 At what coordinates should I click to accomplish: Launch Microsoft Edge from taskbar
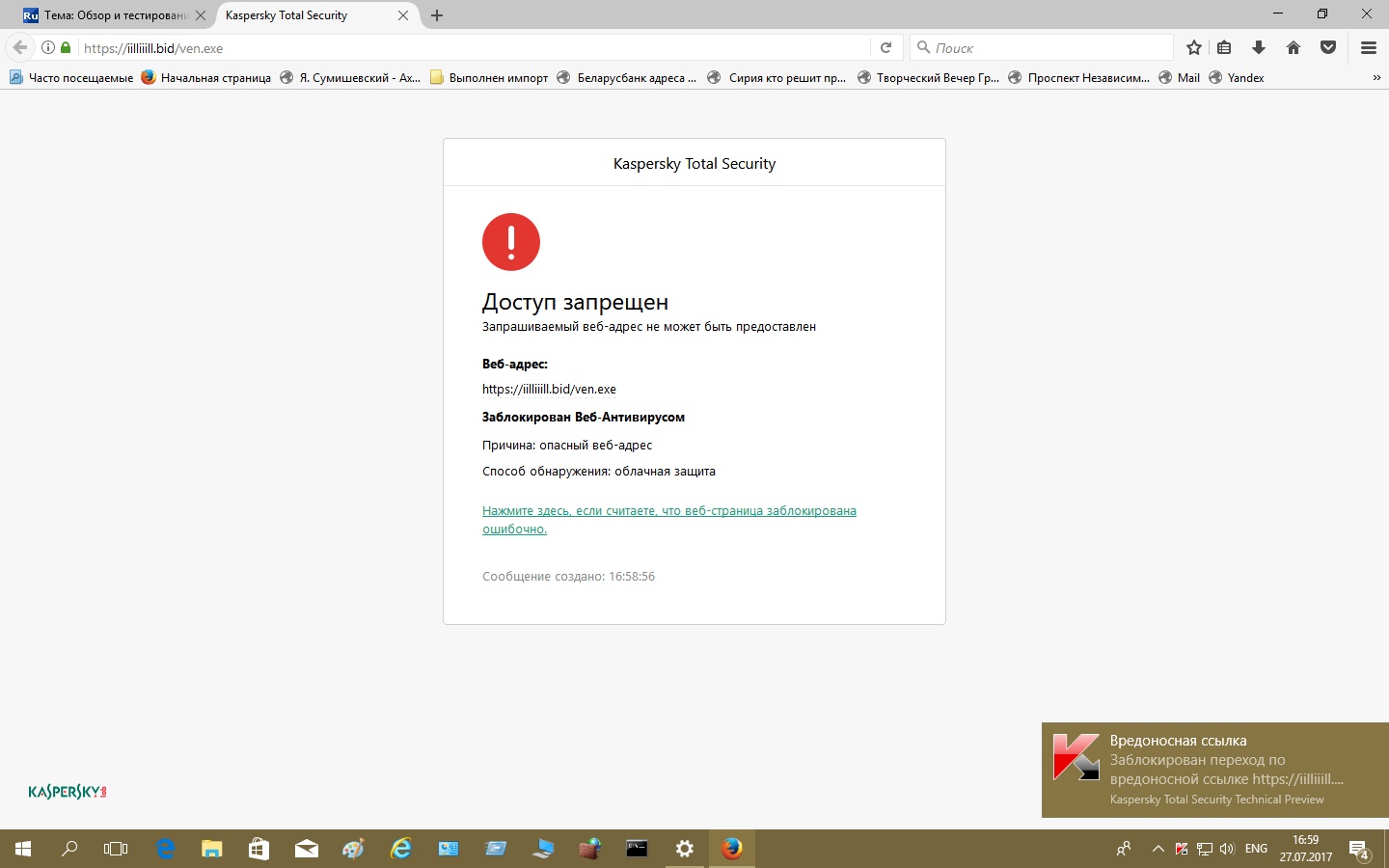point(165,849)
